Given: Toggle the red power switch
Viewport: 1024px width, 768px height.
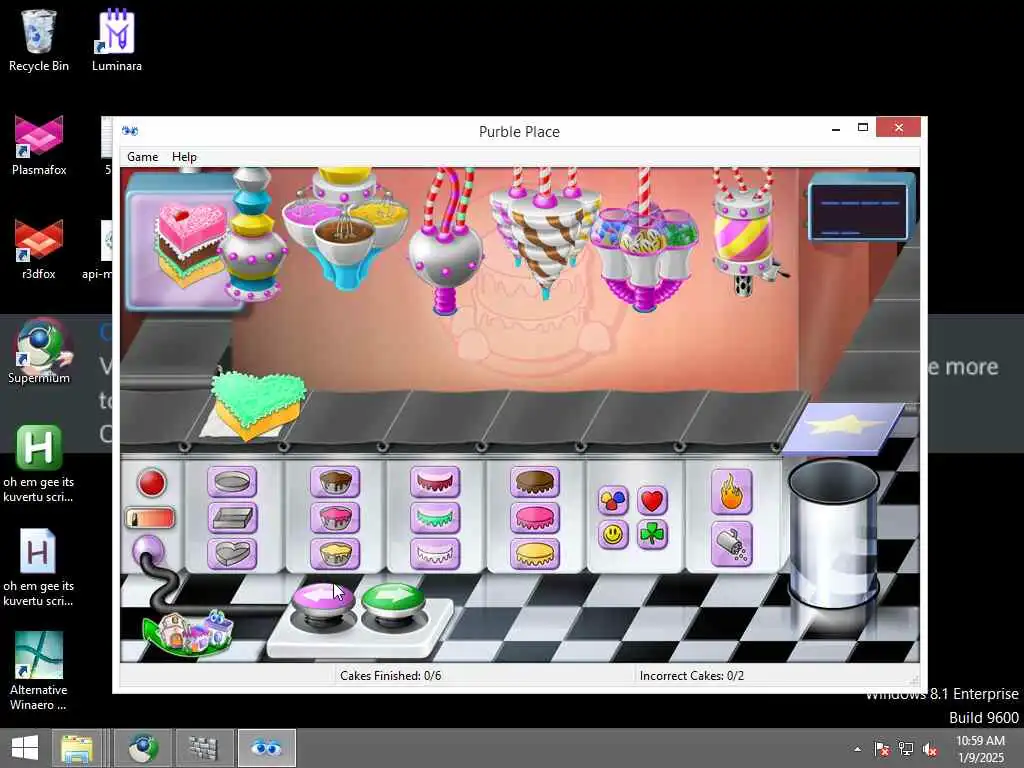Looking at the screenshot, I should (x=150, y=519).
